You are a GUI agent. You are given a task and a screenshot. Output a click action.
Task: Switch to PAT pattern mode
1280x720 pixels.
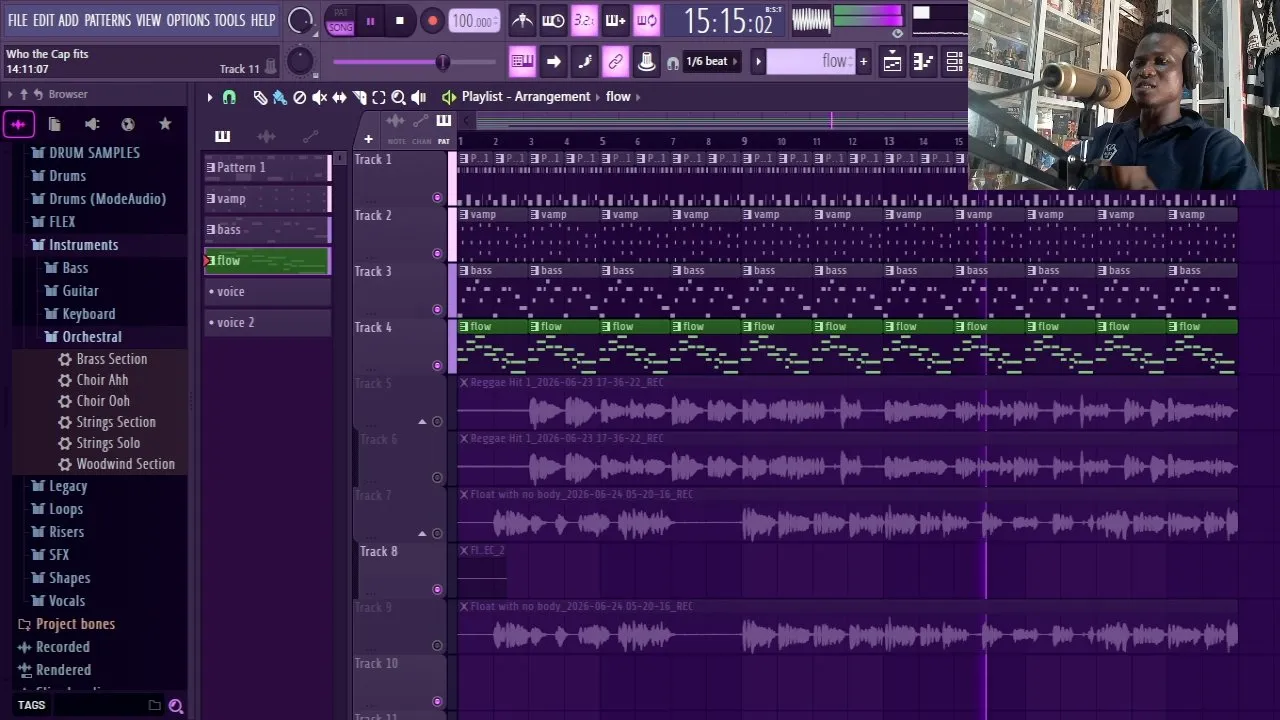(x=341, y=13)
